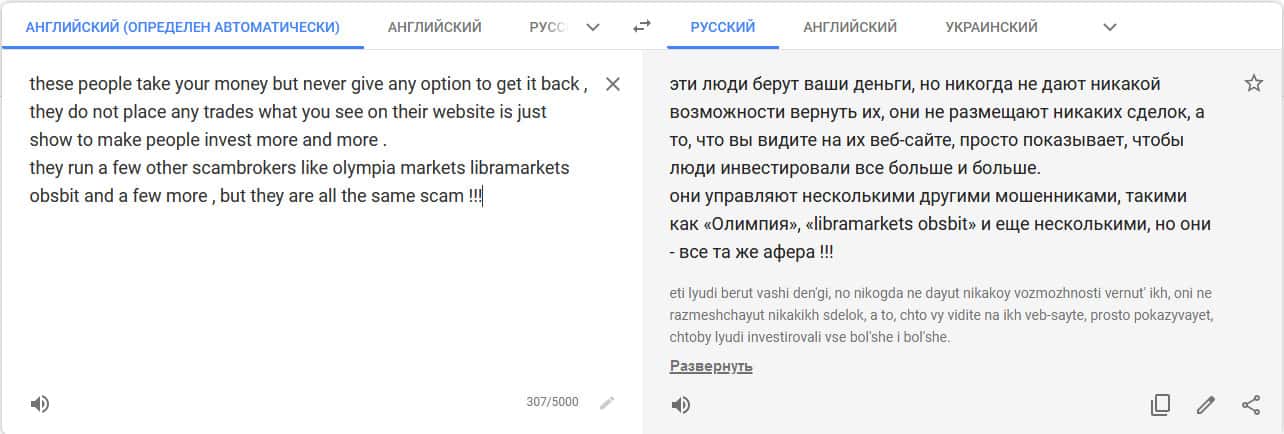Select English as source language
Screen dimensions: 1284x434
click(434, 27)
